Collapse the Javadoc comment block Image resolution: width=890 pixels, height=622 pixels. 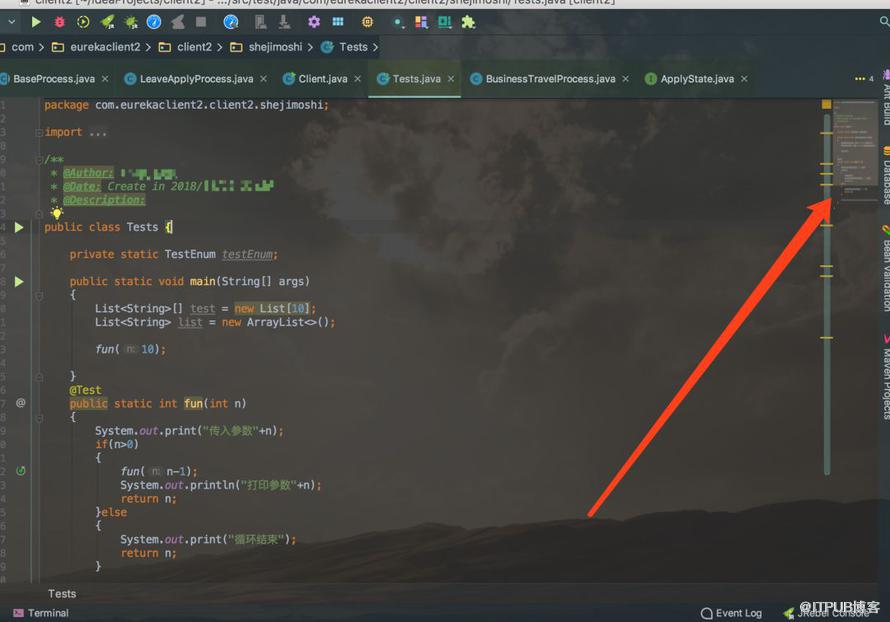(39, 159)
